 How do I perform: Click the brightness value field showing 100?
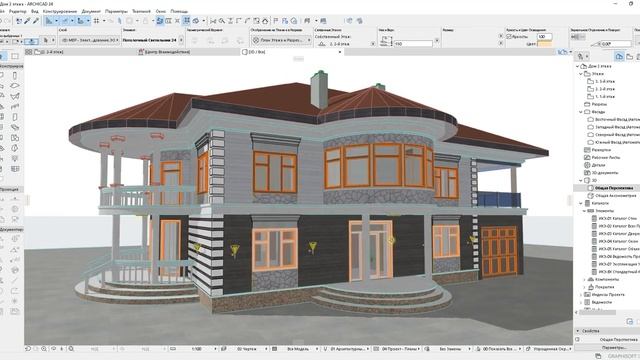[x=544, y=37]
